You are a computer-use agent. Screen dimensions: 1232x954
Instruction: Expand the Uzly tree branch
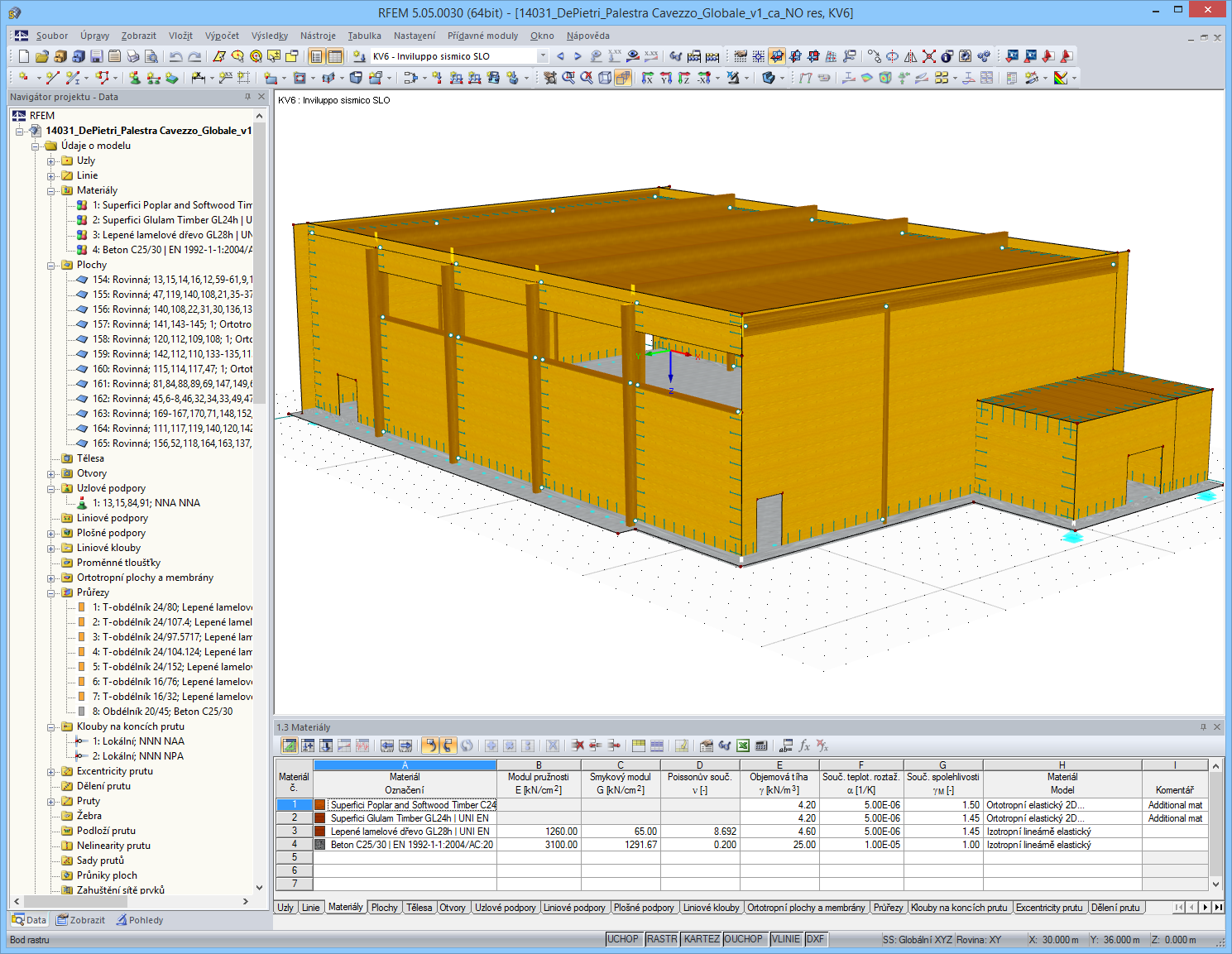[52, 161]
